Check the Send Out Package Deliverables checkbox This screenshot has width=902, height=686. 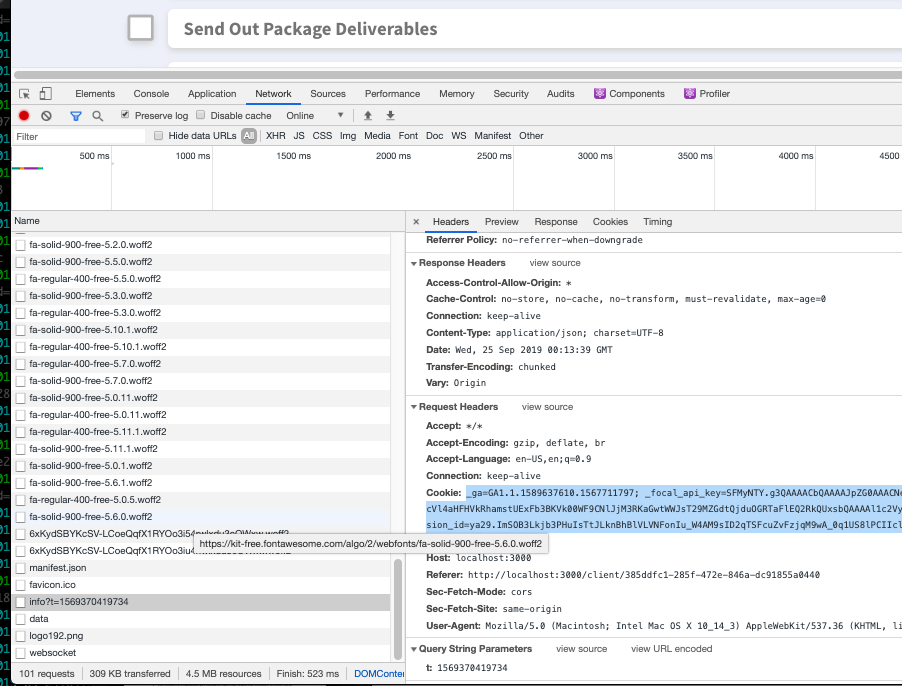140,28
